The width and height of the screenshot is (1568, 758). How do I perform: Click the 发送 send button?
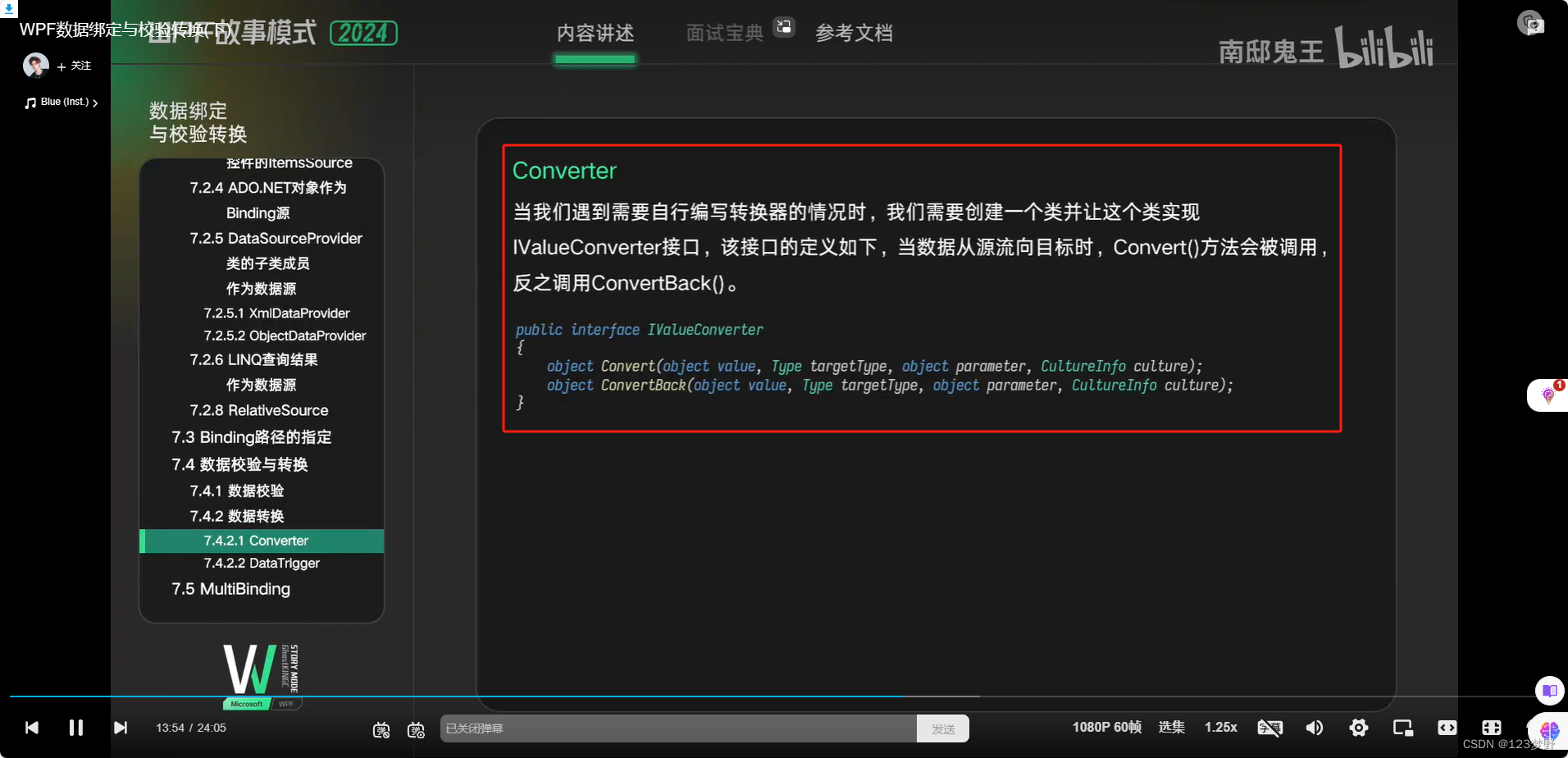(x=943, y=728)
